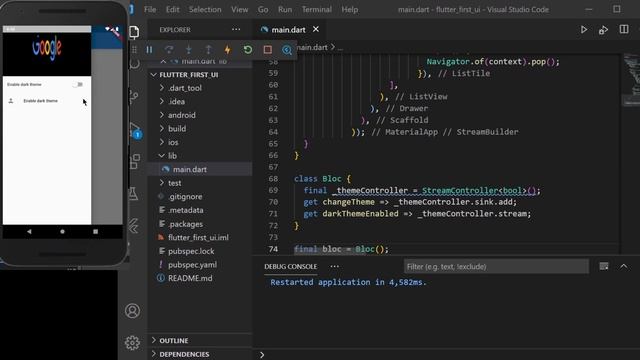Grab the debug toolbar drag handle
Viewport: 640px width, 360px height.
point(134,50)
